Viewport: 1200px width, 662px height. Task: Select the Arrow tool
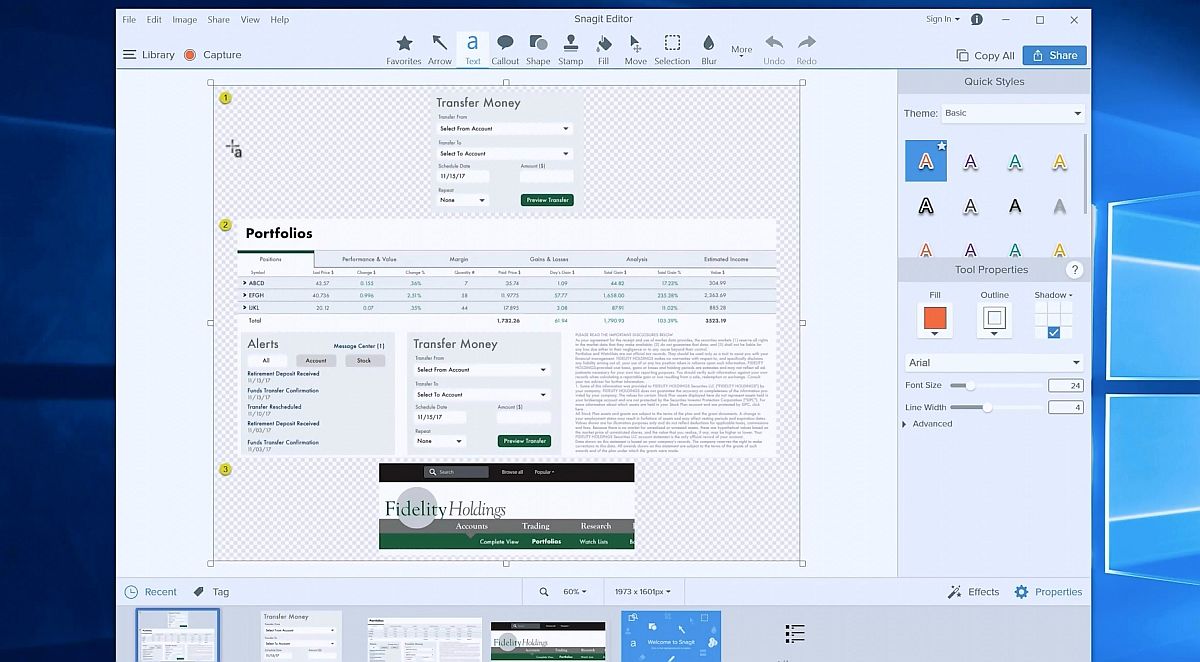pos(439,48)
